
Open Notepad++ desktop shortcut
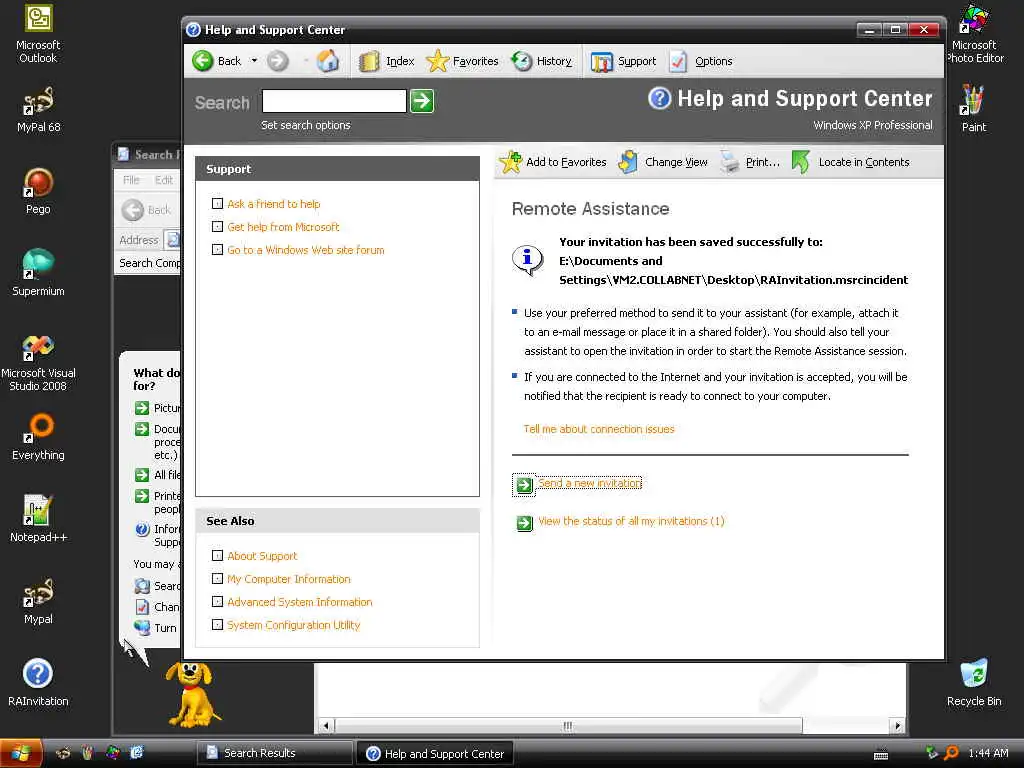(38, 519)
